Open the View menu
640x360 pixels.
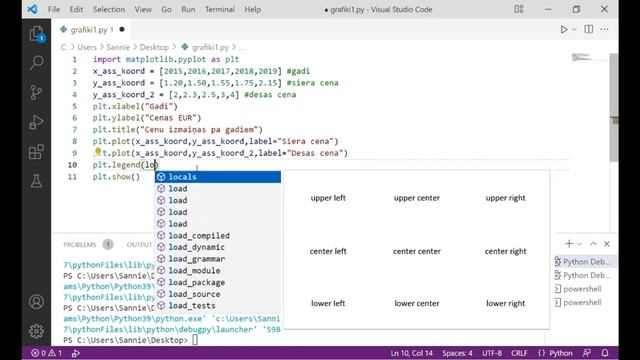pyautogui.click(x=143, y=9)
